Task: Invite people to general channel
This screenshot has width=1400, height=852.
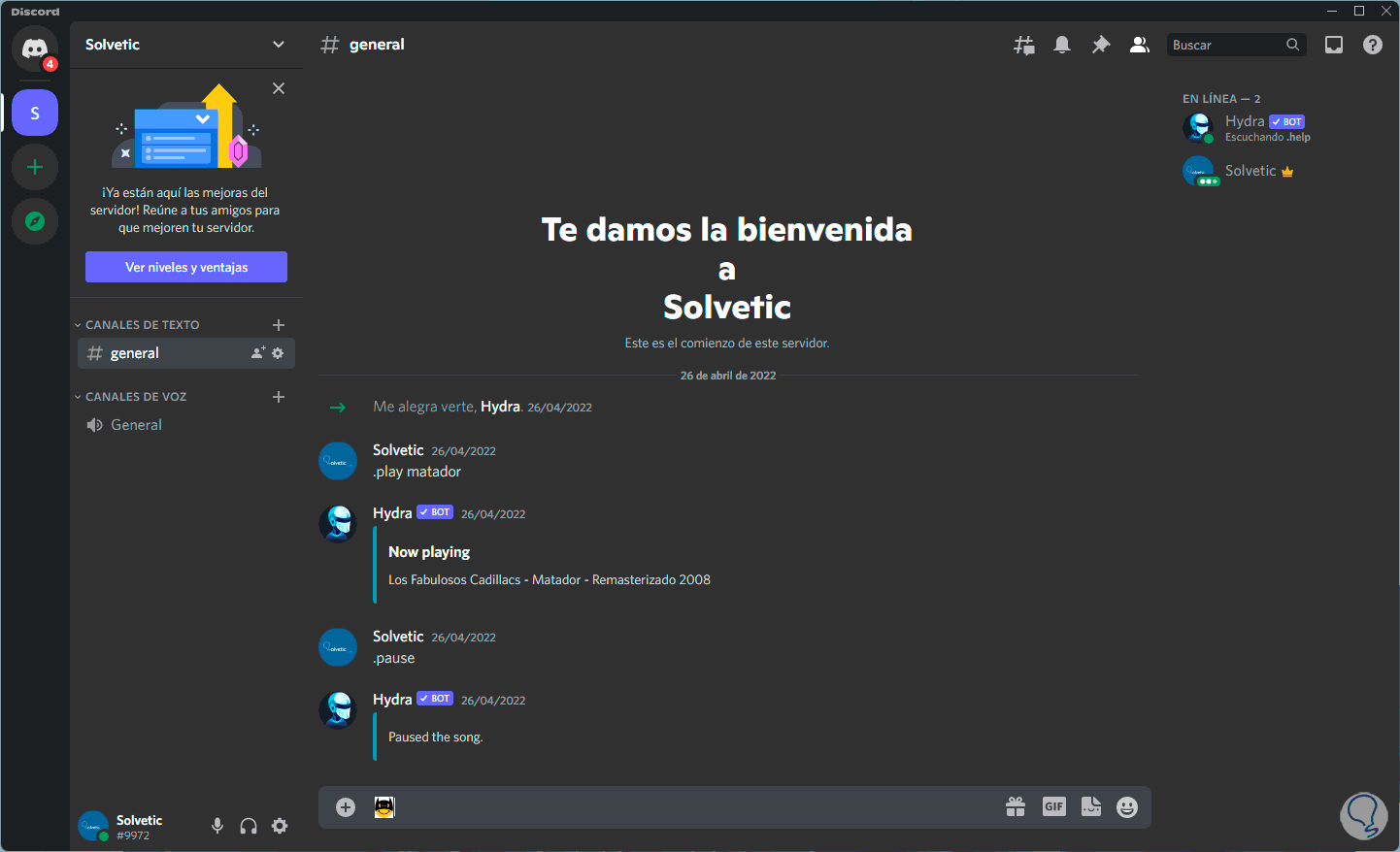Action: point(258,353)
